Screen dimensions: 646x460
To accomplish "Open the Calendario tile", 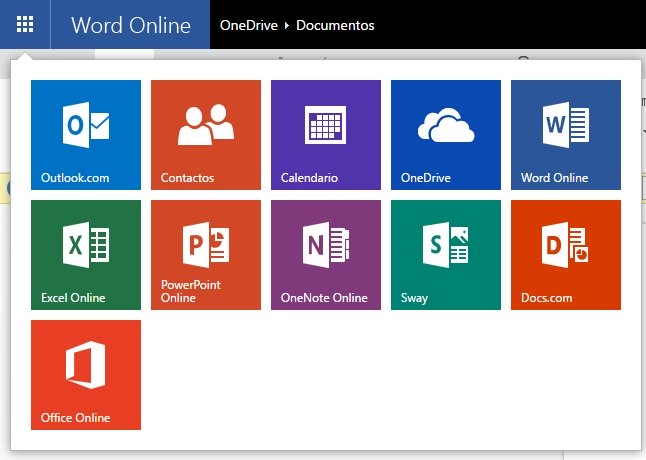I will (x=326, y=135).
